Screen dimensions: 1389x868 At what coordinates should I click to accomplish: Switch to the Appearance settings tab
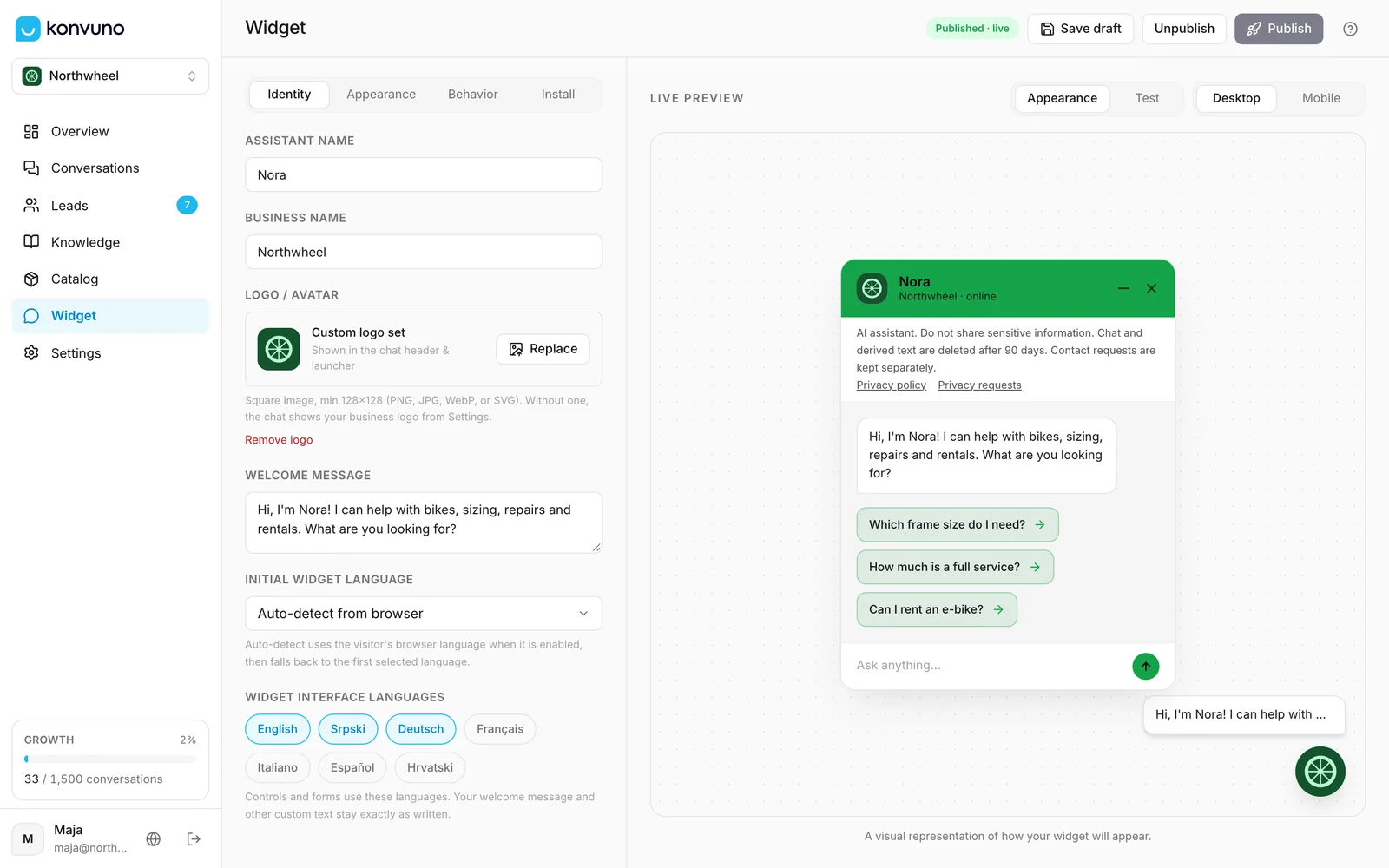pos(381,95)
